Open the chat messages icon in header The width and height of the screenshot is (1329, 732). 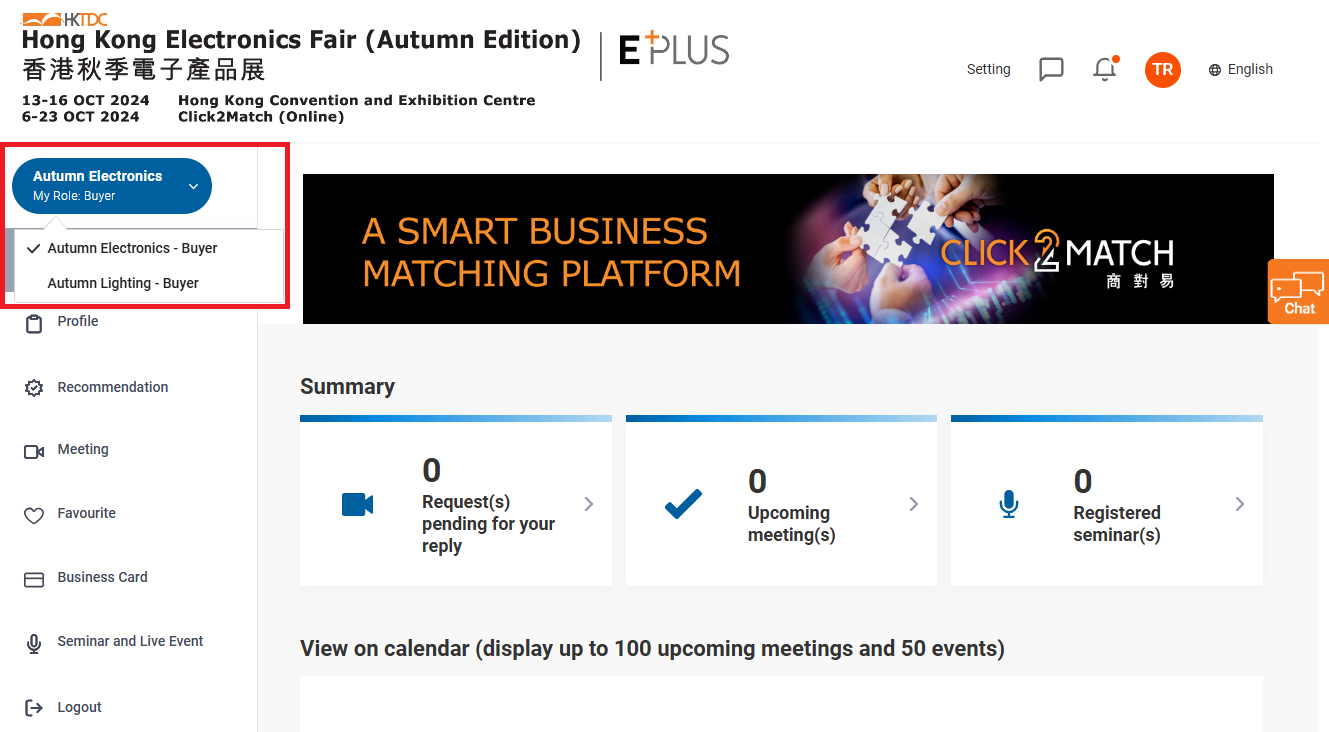(1051, 69)
